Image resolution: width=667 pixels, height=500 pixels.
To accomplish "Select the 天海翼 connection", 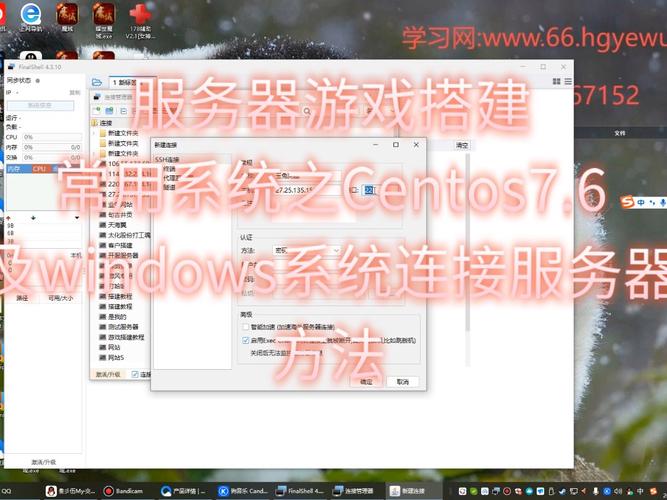I will pyautogui.click(x=113, y=225).
